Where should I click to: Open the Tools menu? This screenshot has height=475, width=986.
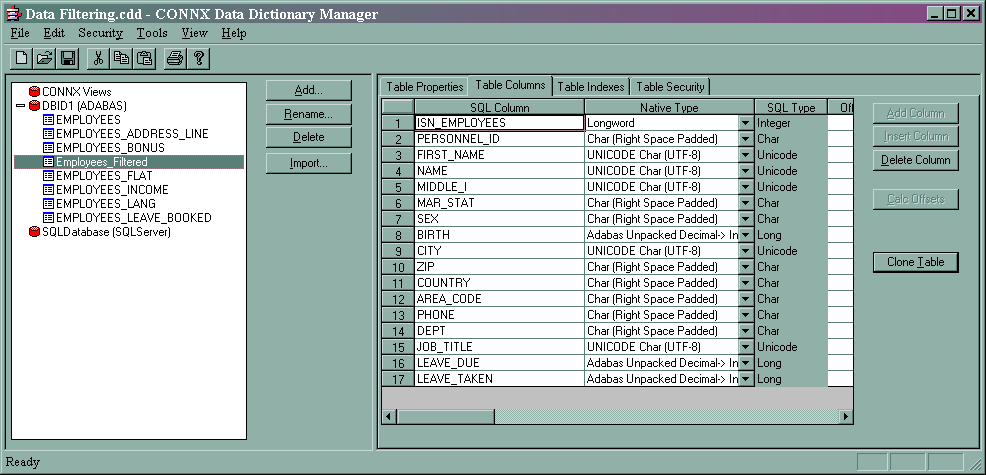pos(152,33)
